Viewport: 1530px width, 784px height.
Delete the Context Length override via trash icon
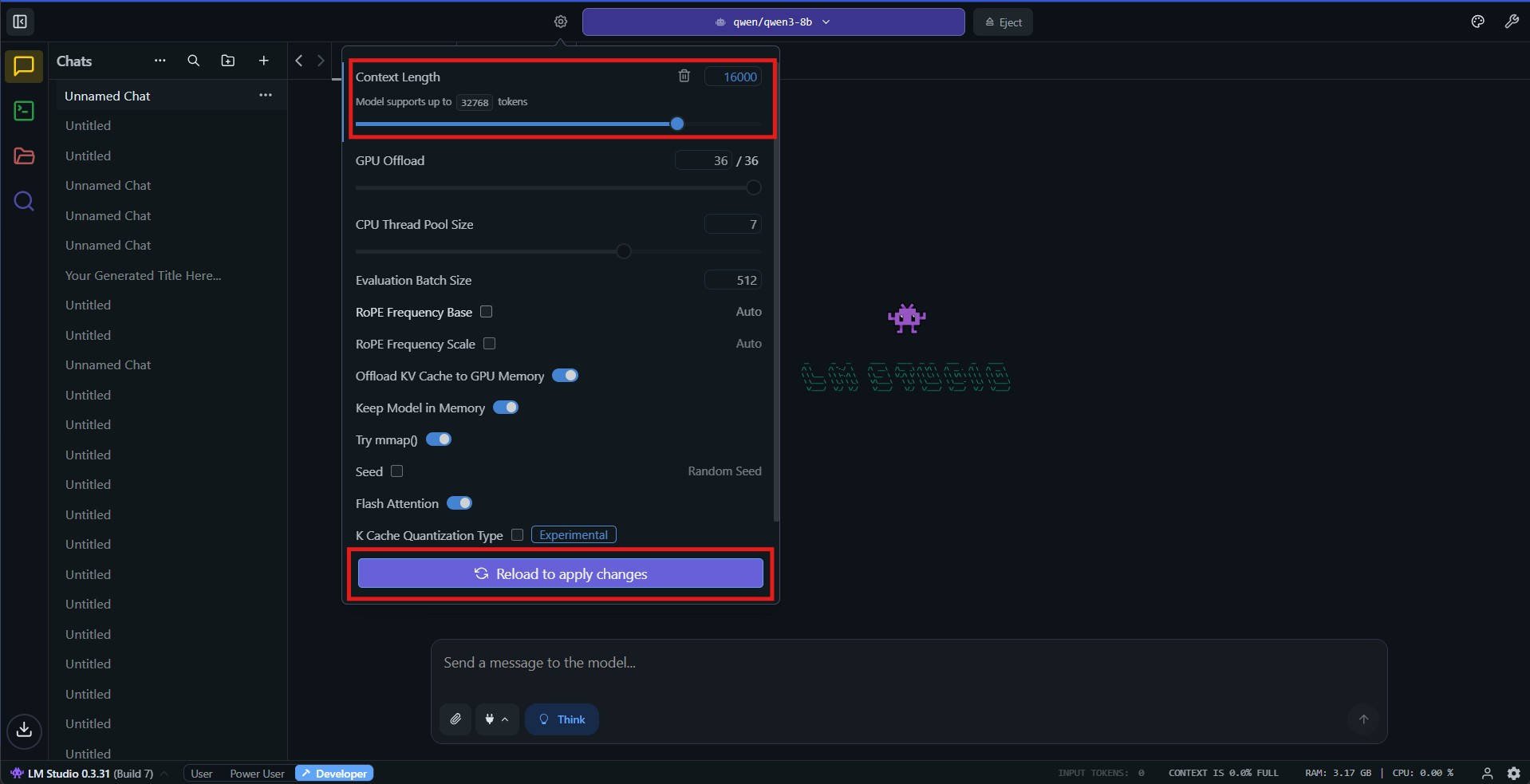pos(684,76)
